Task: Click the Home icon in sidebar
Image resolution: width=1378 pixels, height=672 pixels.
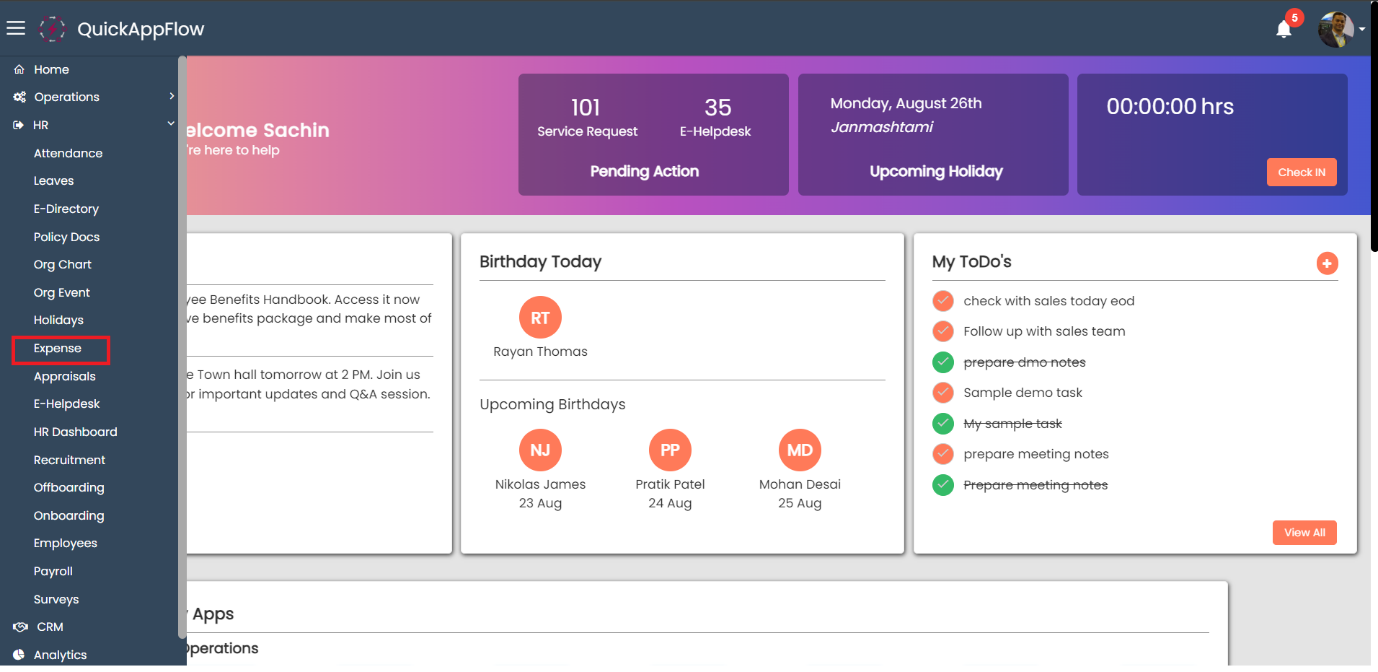Action: [19, 70]
